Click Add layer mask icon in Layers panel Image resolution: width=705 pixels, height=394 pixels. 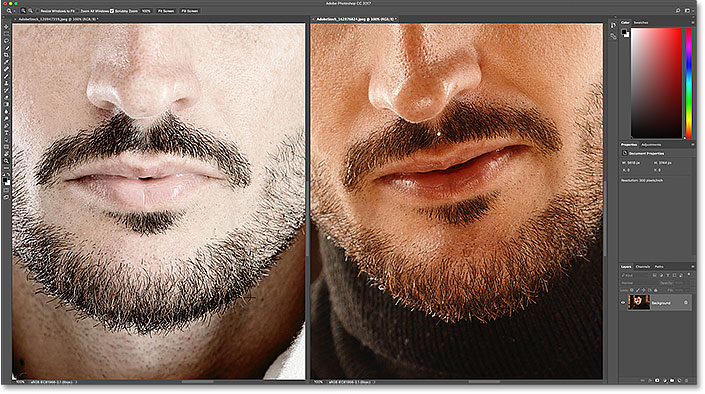click(657, 381)
